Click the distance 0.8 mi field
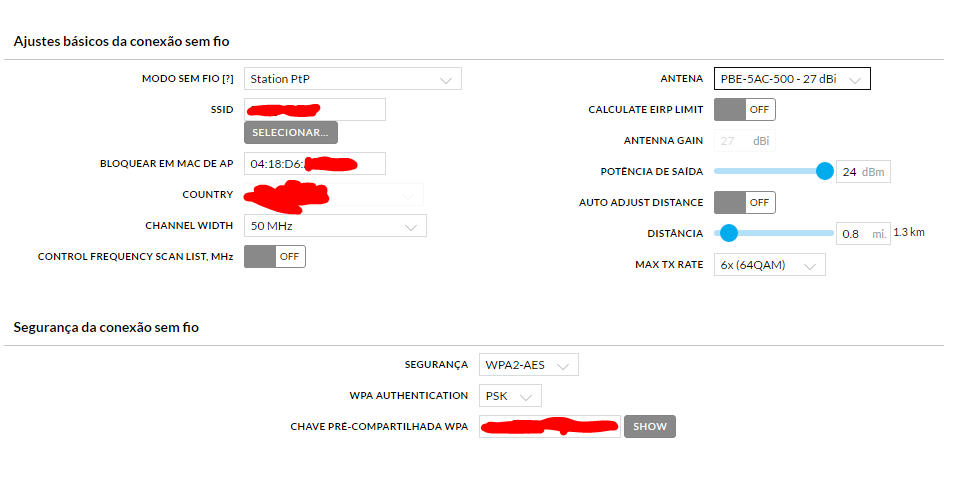This screenshot has height=478, width=955. pyautogui.click(x=862, y=234)
